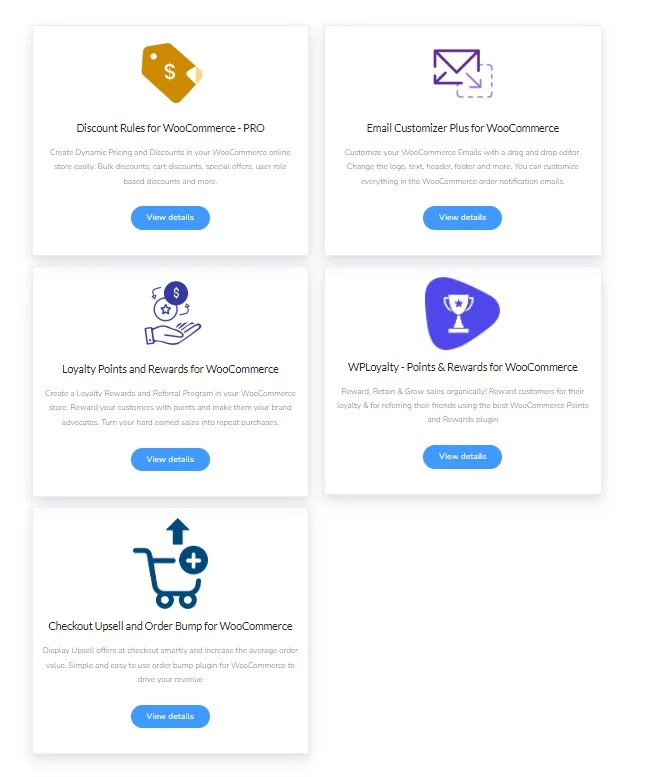Open Discount Rules for WooCommerce - PRO title
648x777 pixels.
[170, 128]
